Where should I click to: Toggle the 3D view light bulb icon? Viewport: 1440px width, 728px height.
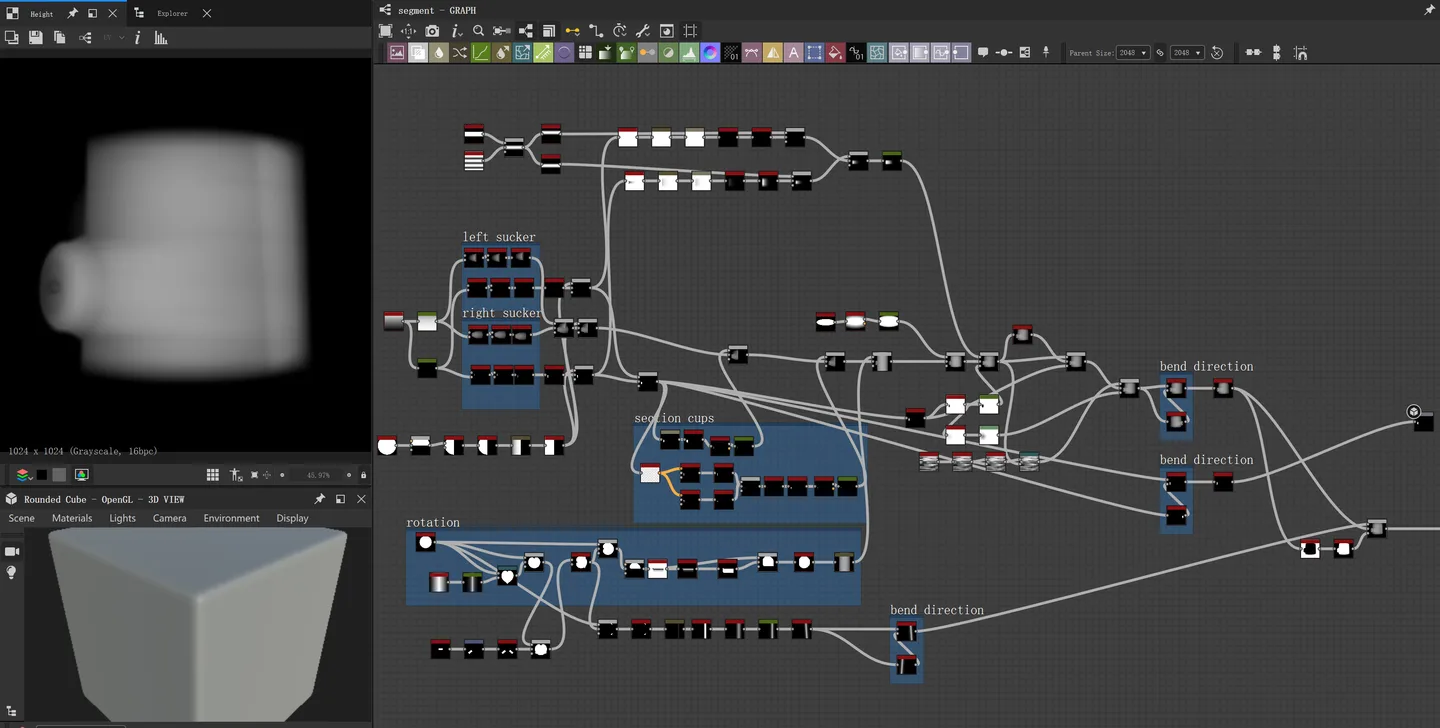[12, 573]
